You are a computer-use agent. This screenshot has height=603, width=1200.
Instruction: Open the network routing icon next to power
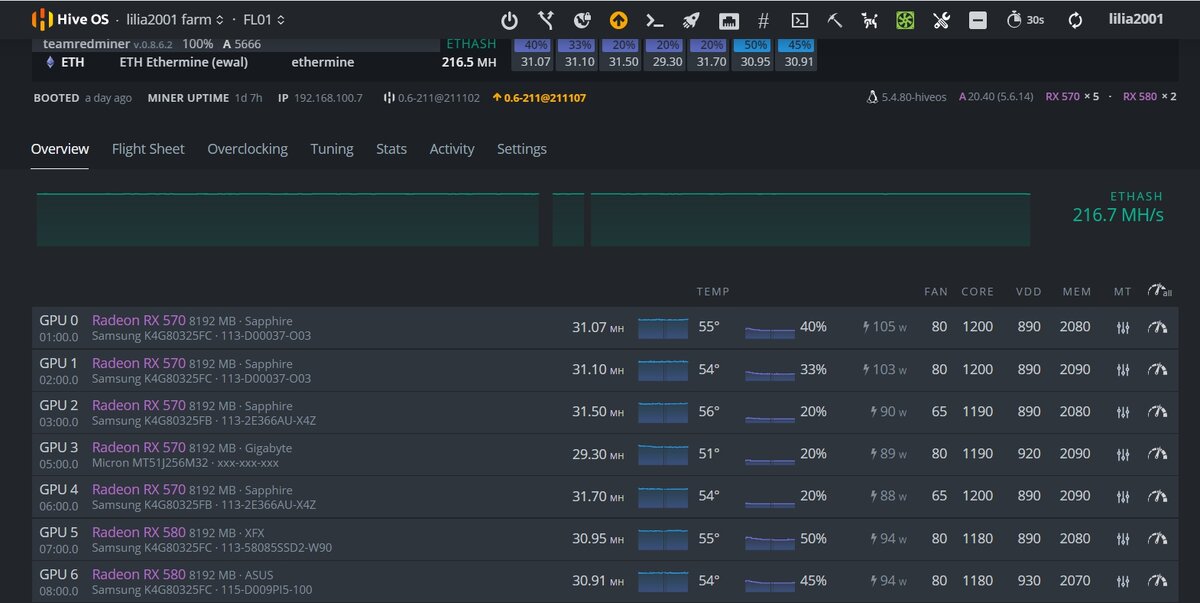(x=546, y=19)
